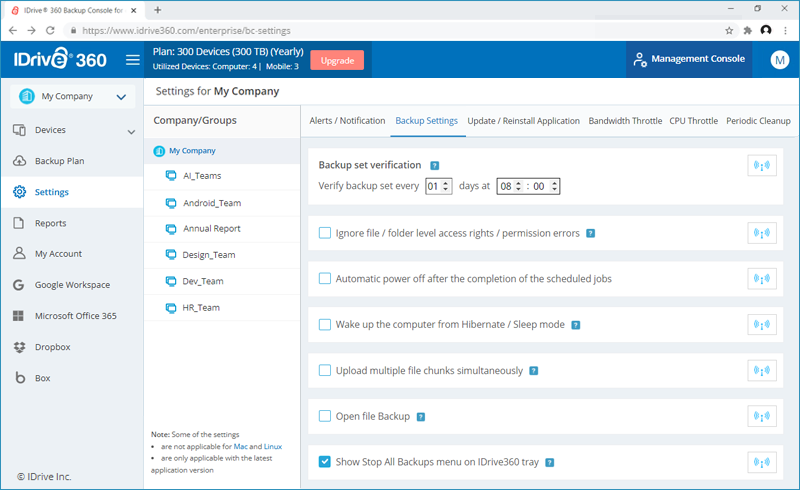Image resolution: width=800 pixels, height=490 pixels.
Task: Click the verification days stepper field
Action: [438, 186]
